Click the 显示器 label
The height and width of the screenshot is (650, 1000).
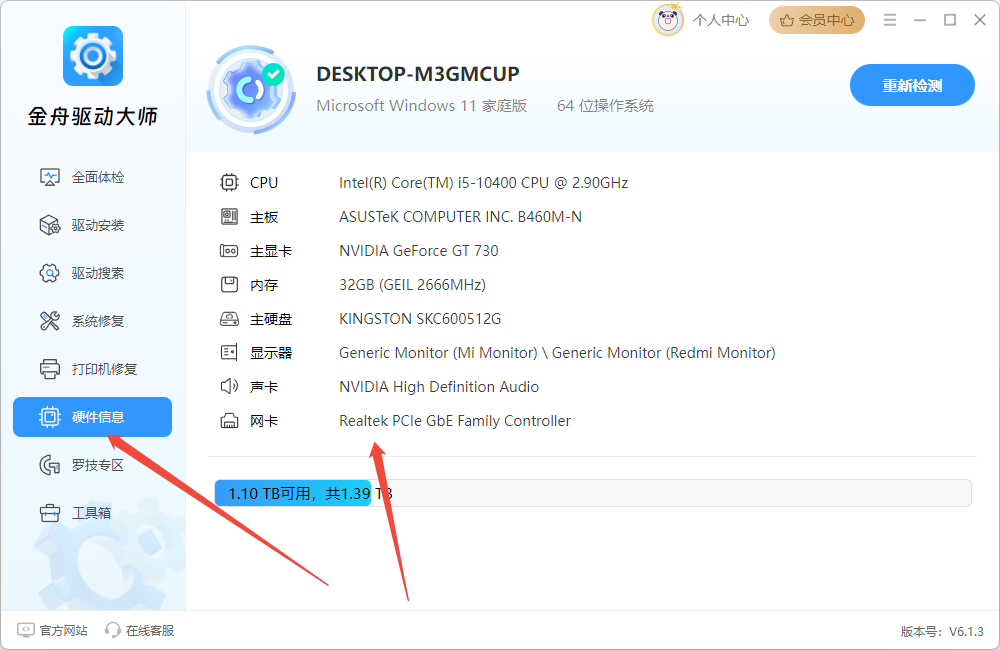point(271,353)
